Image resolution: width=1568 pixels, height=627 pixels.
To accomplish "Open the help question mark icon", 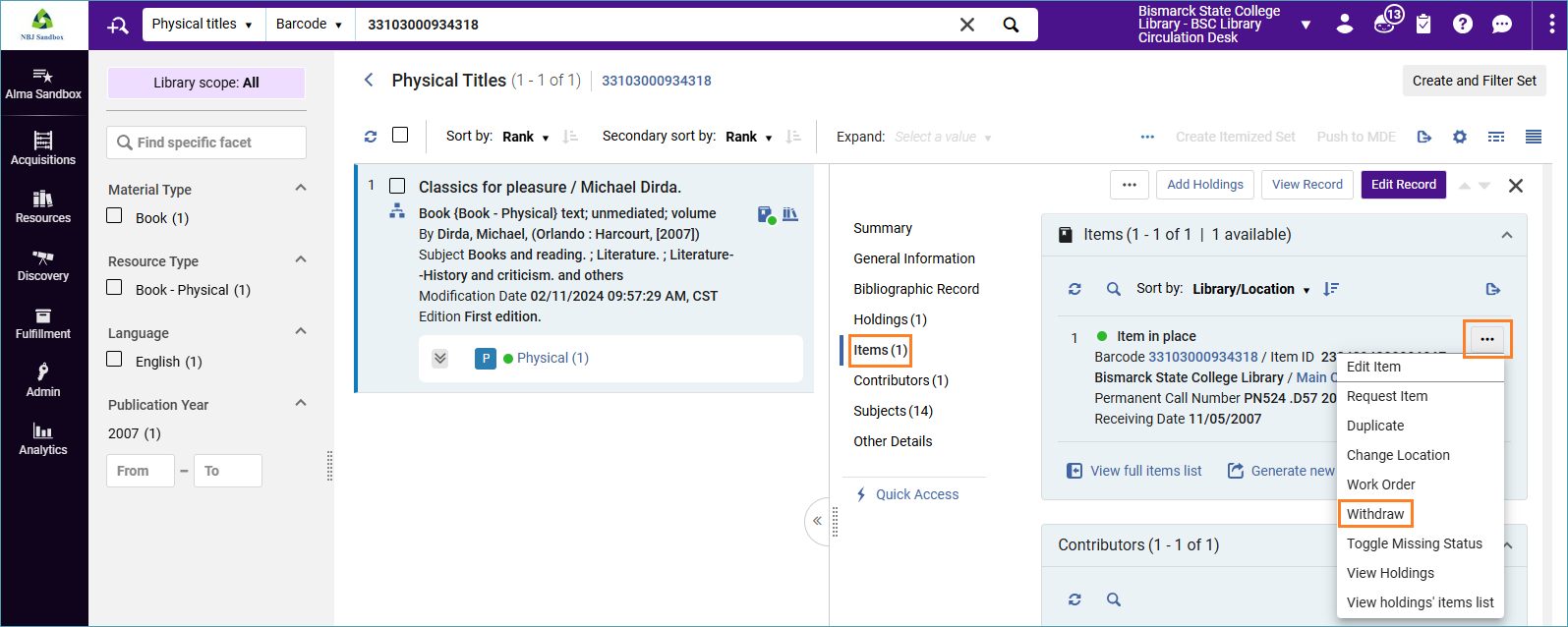I will pos(1463,24).
